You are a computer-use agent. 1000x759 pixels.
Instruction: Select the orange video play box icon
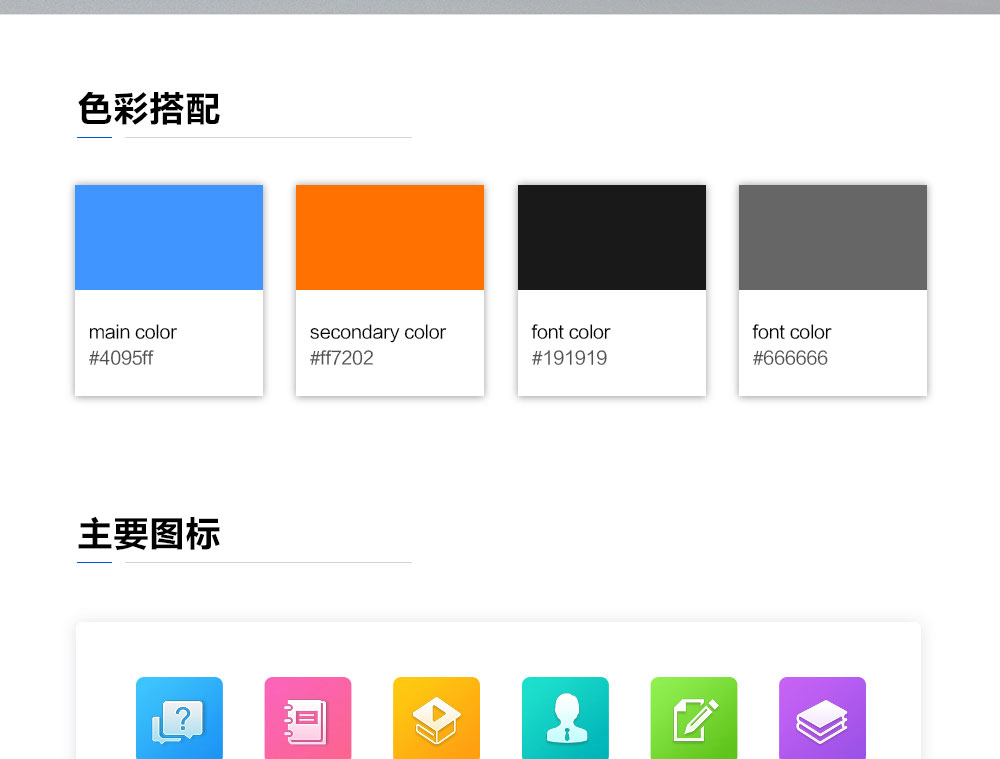[x=436, y=719]
